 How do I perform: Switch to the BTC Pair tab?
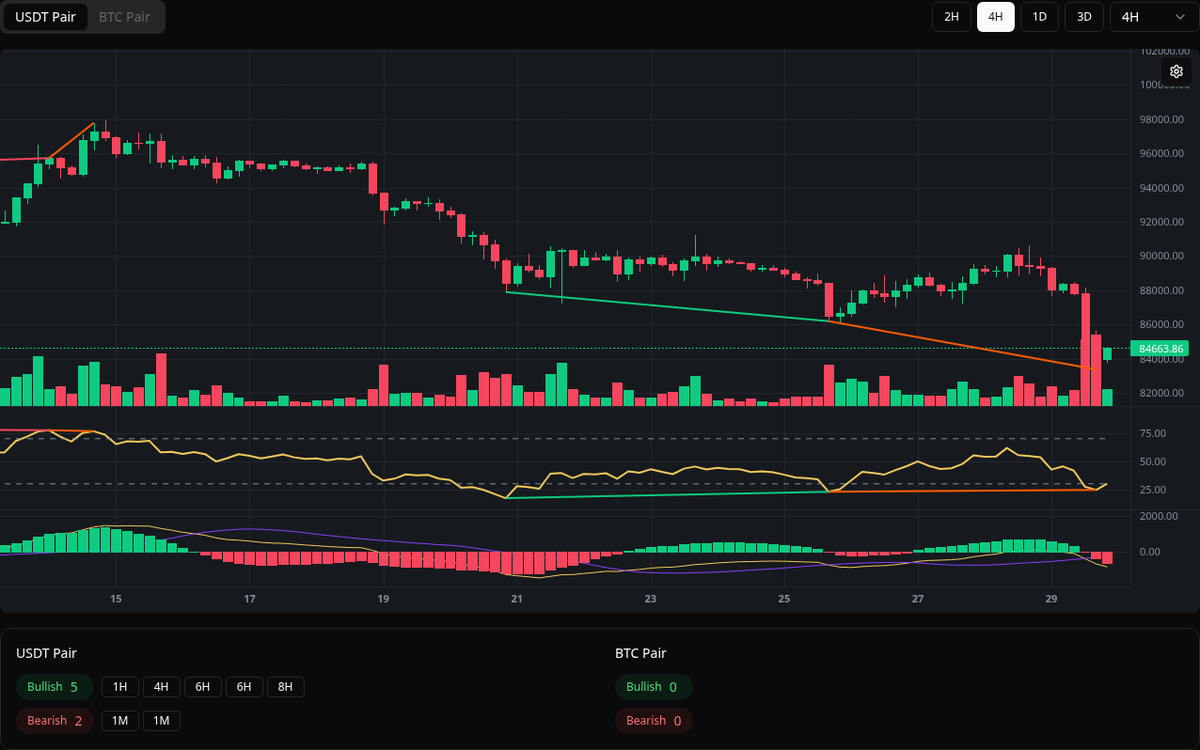[123, 17]
